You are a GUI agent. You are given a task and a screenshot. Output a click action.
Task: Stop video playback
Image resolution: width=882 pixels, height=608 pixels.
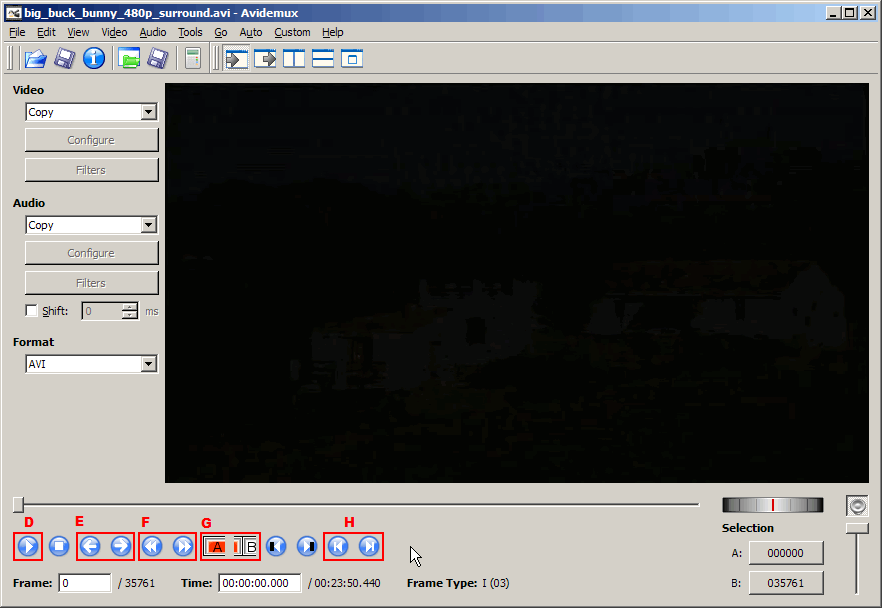(58, 546)
